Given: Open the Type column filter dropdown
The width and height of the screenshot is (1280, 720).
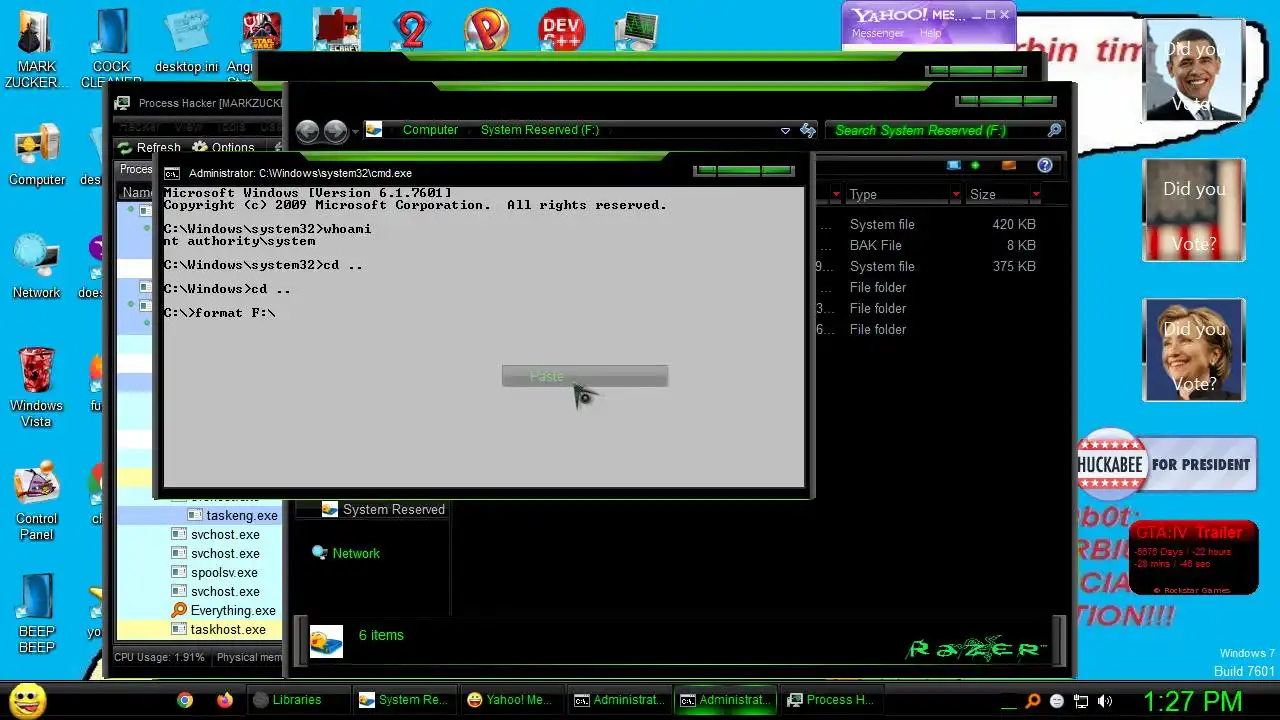Looking at the screenshot, I should 956,194.
